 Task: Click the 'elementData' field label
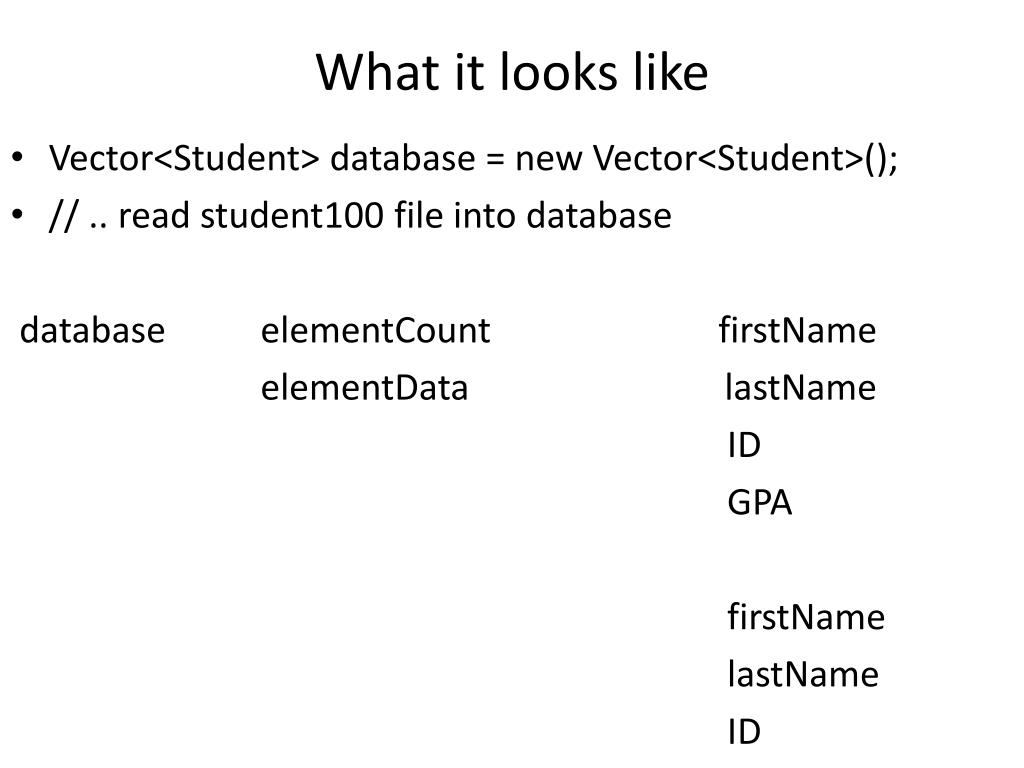point(364,388)
